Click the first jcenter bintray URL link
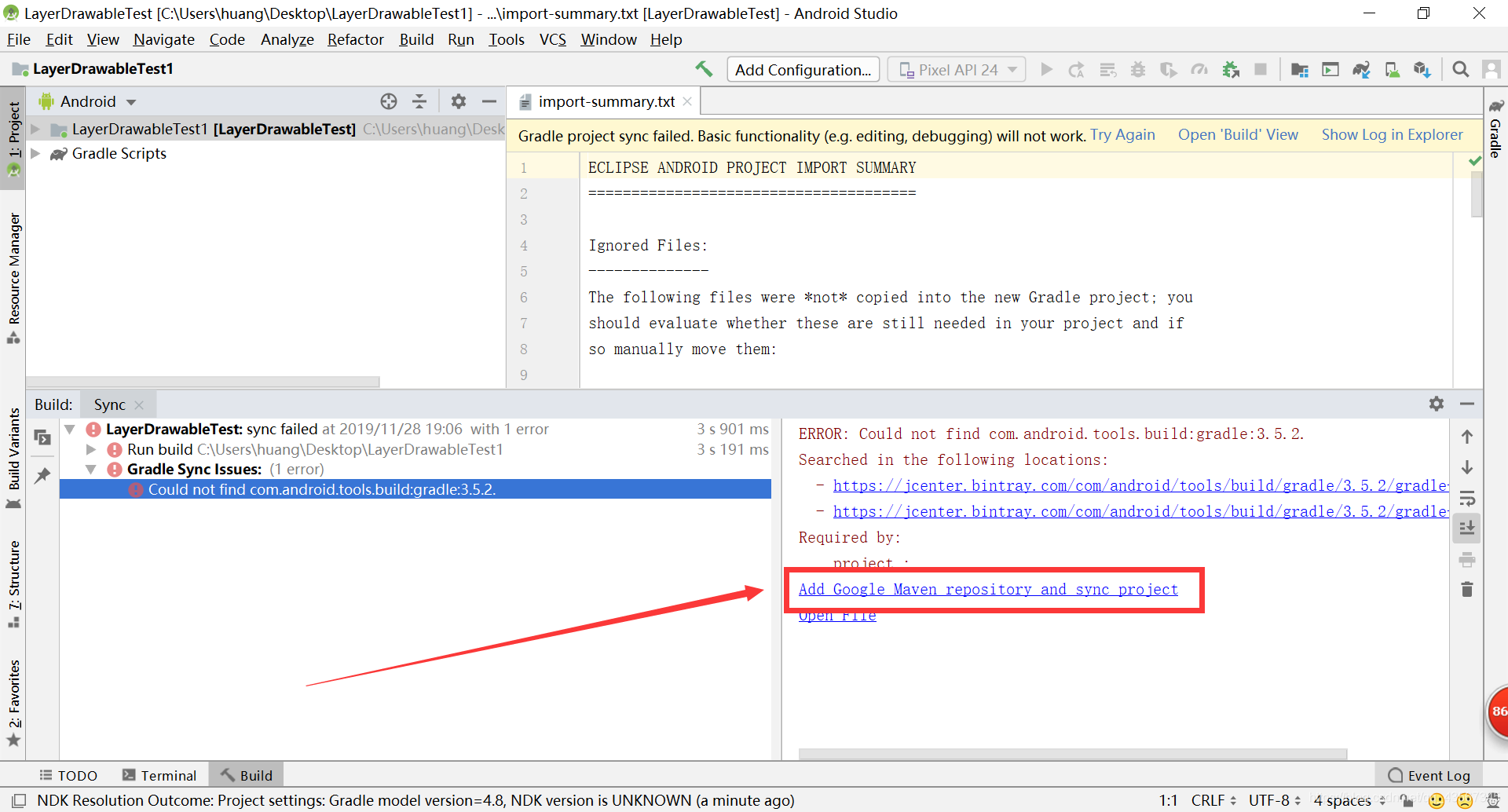This screenshot has width=1508, height=812. (1140, 485)
